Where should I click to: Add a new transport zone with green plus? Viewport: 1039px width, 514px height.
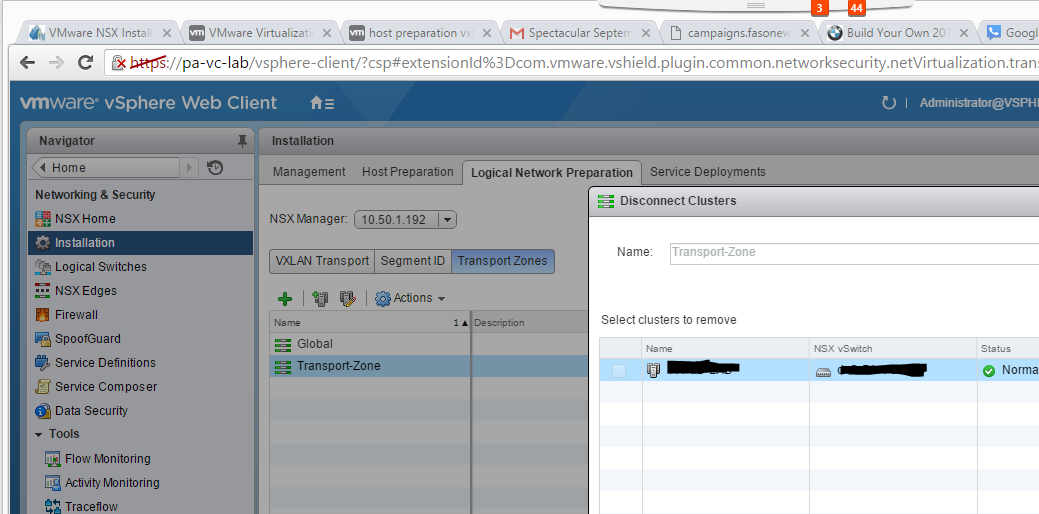285,299
